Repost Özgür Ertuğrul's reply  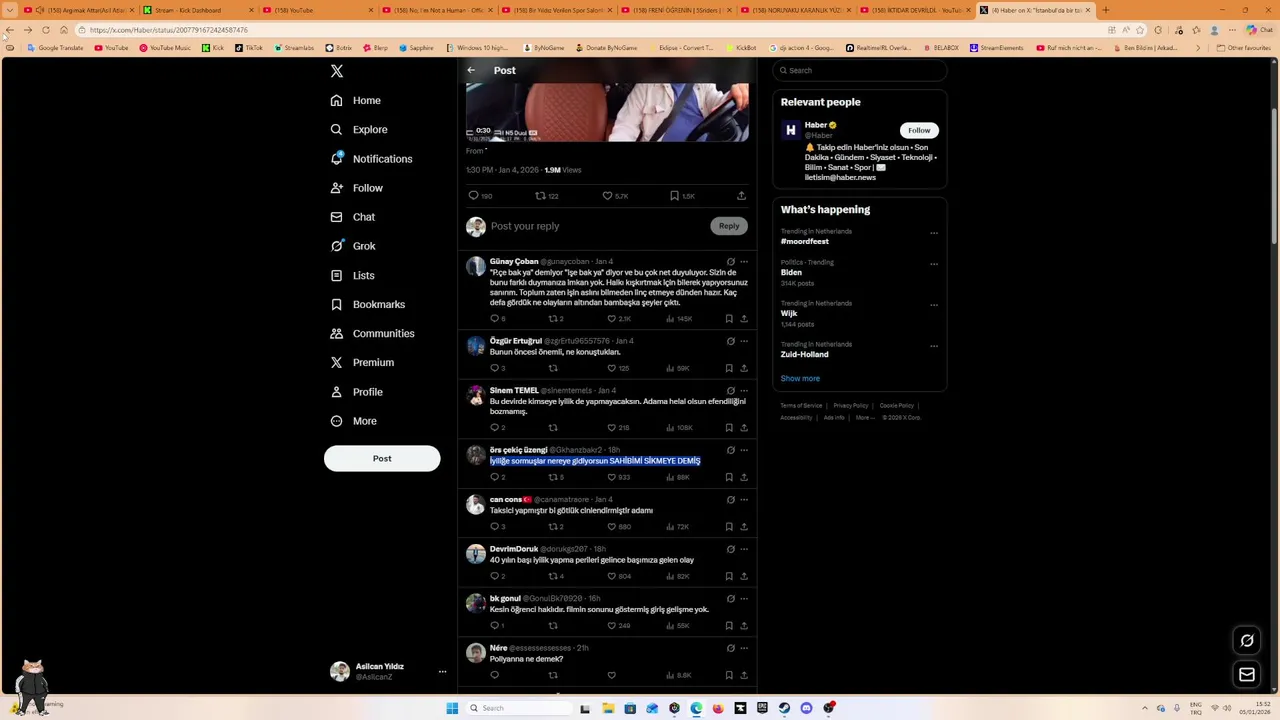click(x=553, y=368)
